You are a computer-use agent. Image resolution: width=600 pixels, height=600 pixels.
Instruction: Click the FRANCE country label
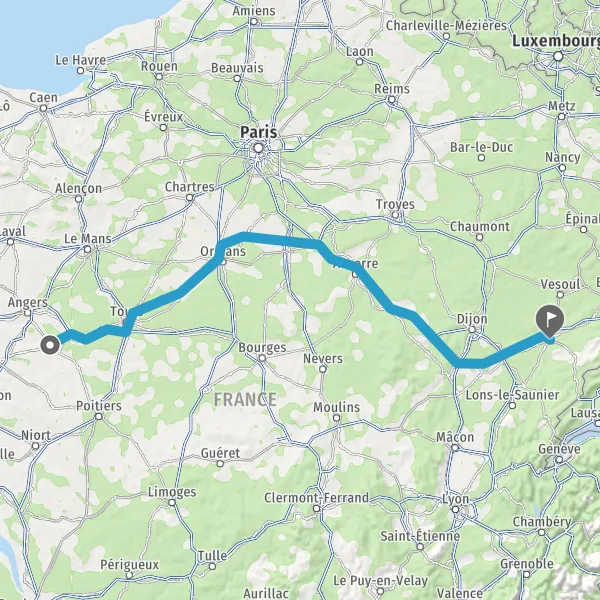(245, 400)
